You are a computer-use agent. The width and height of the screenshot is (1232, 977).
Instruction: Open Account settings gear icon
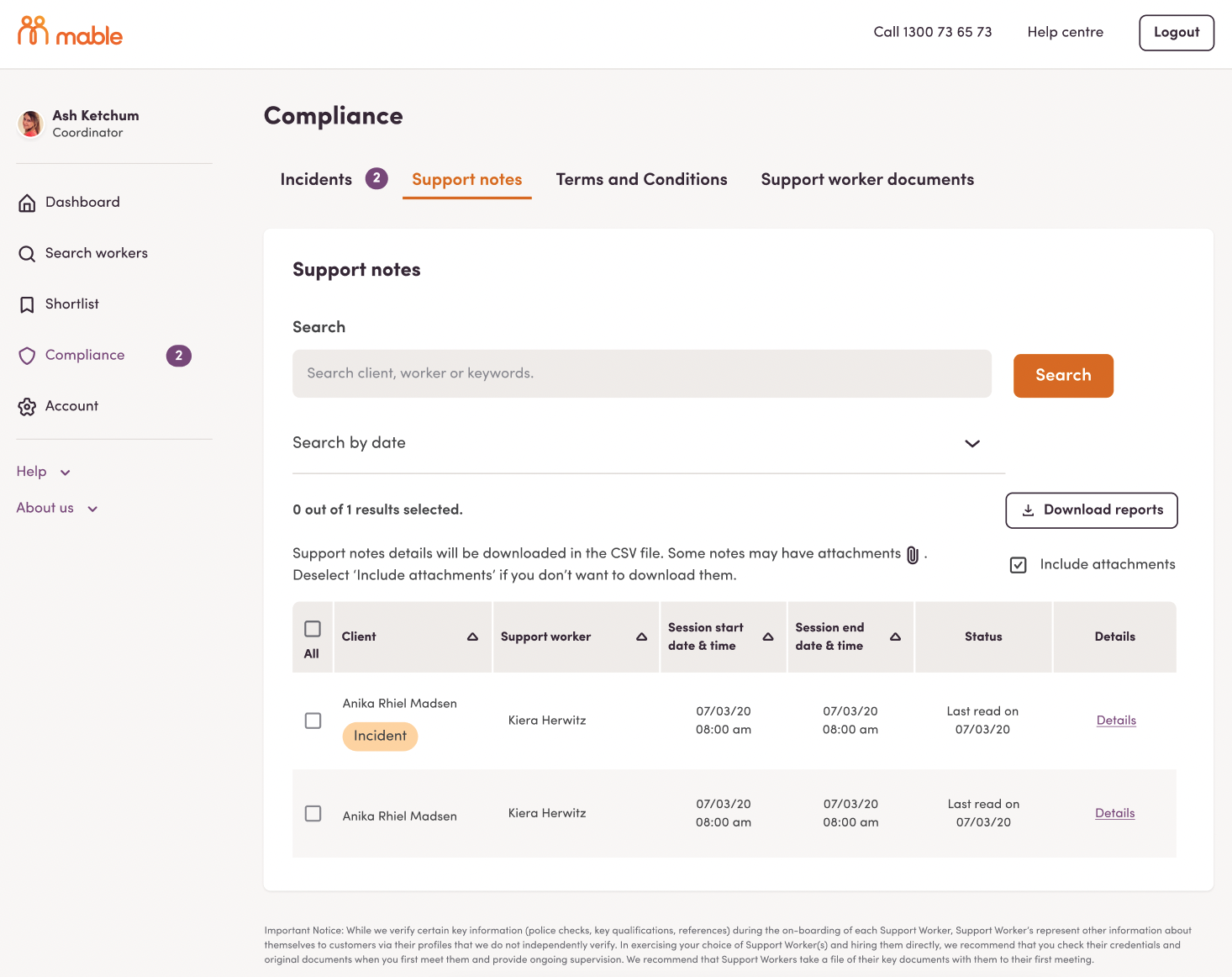[x=26, y=406]
